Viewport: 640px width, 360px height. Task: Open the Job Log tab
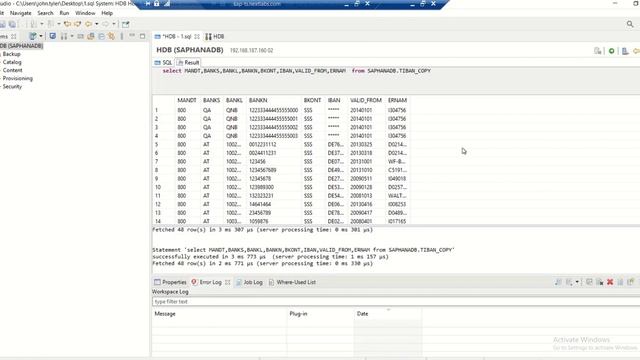(x=249, y=282)
